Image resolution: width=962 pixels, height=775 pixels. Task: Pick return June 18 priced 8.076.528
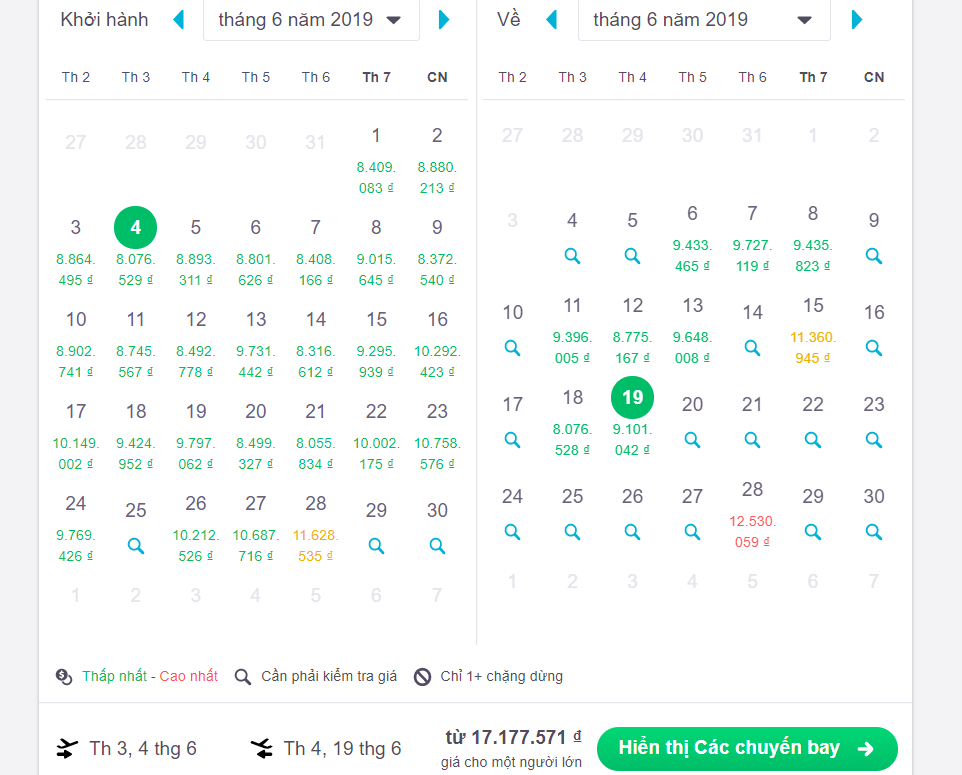(572, 423)
